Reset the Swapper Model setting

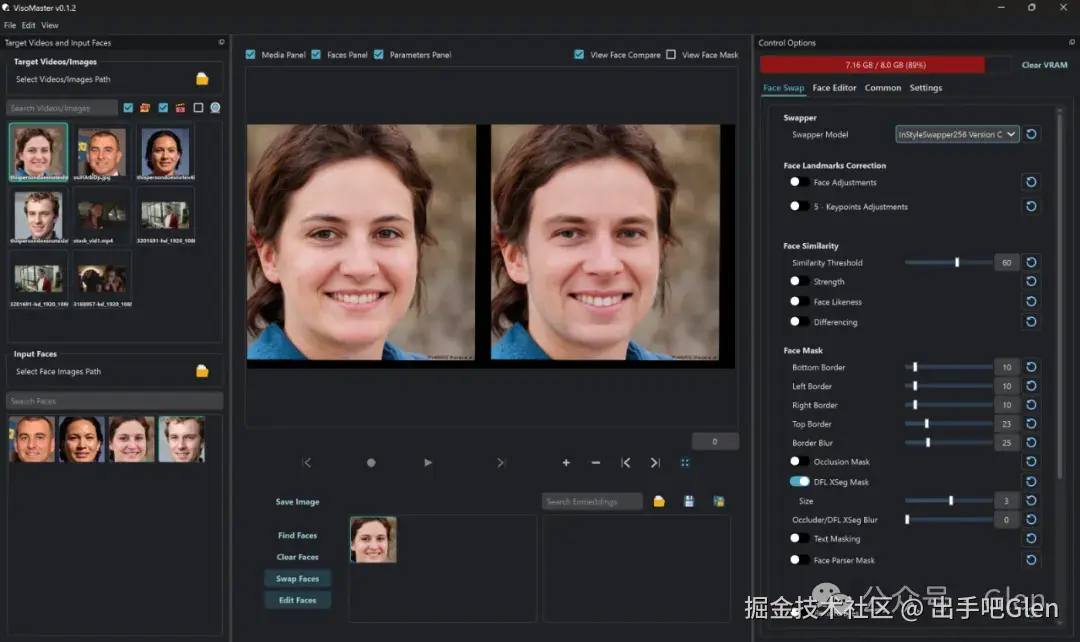(1031, 134)
